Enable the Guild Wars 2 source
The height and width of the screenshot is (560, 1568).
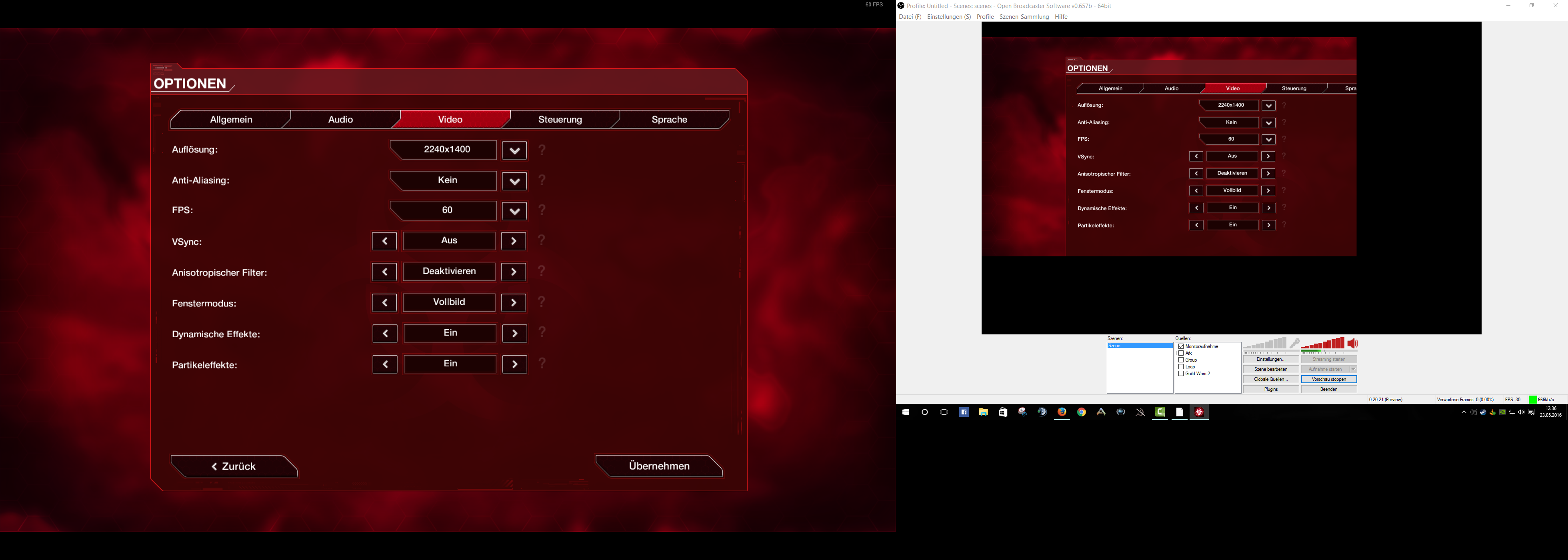point(1181,374)
